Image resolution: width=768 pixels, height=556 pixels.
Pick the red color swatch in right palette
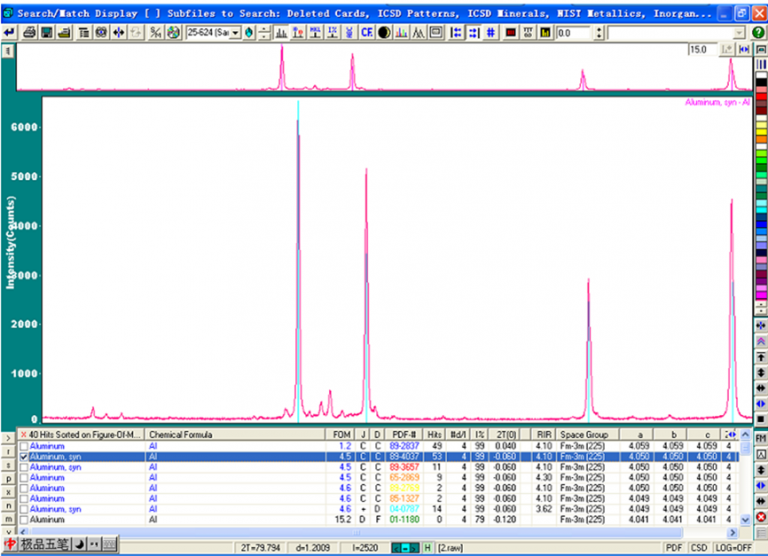tap(761, 97)
